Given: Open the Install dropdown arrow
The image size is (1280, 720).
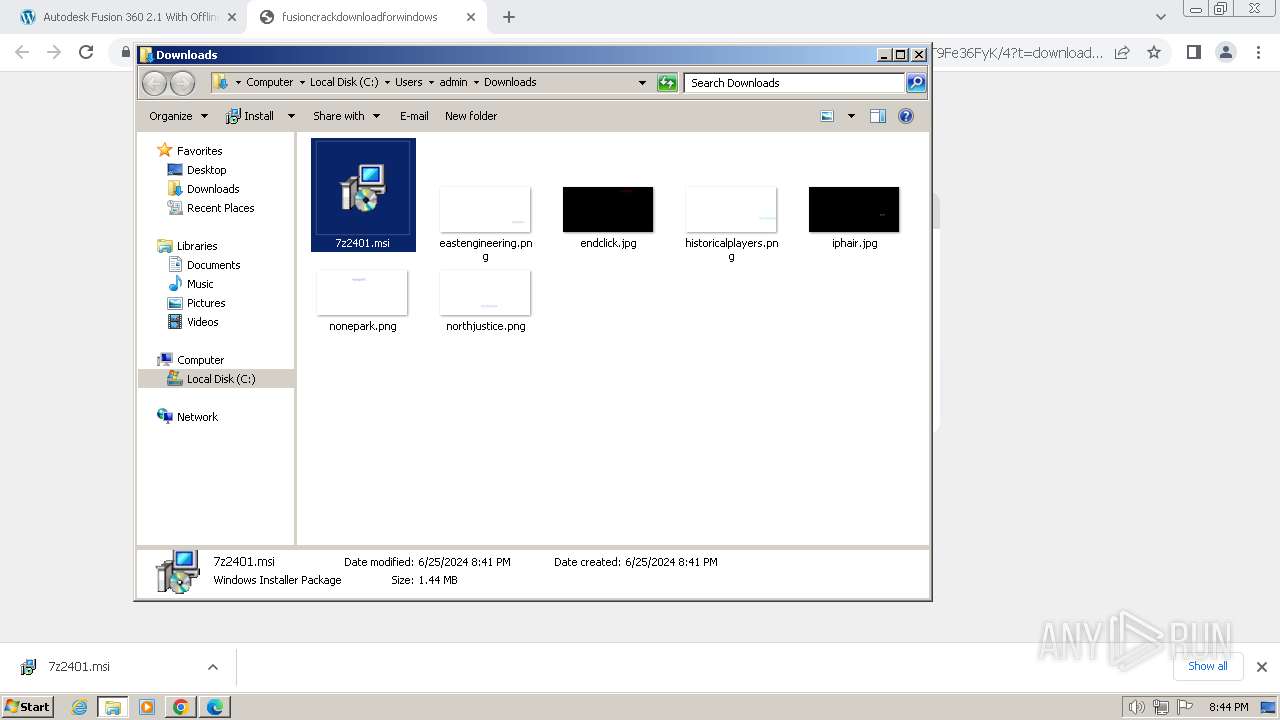Looking at the screenshot, I should (x=291, y=116).
